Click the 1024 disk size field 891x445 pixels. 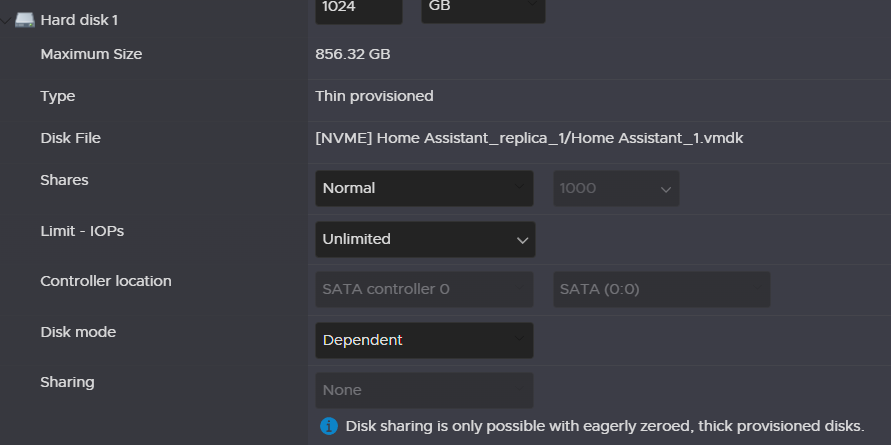(x=359, y=11)
